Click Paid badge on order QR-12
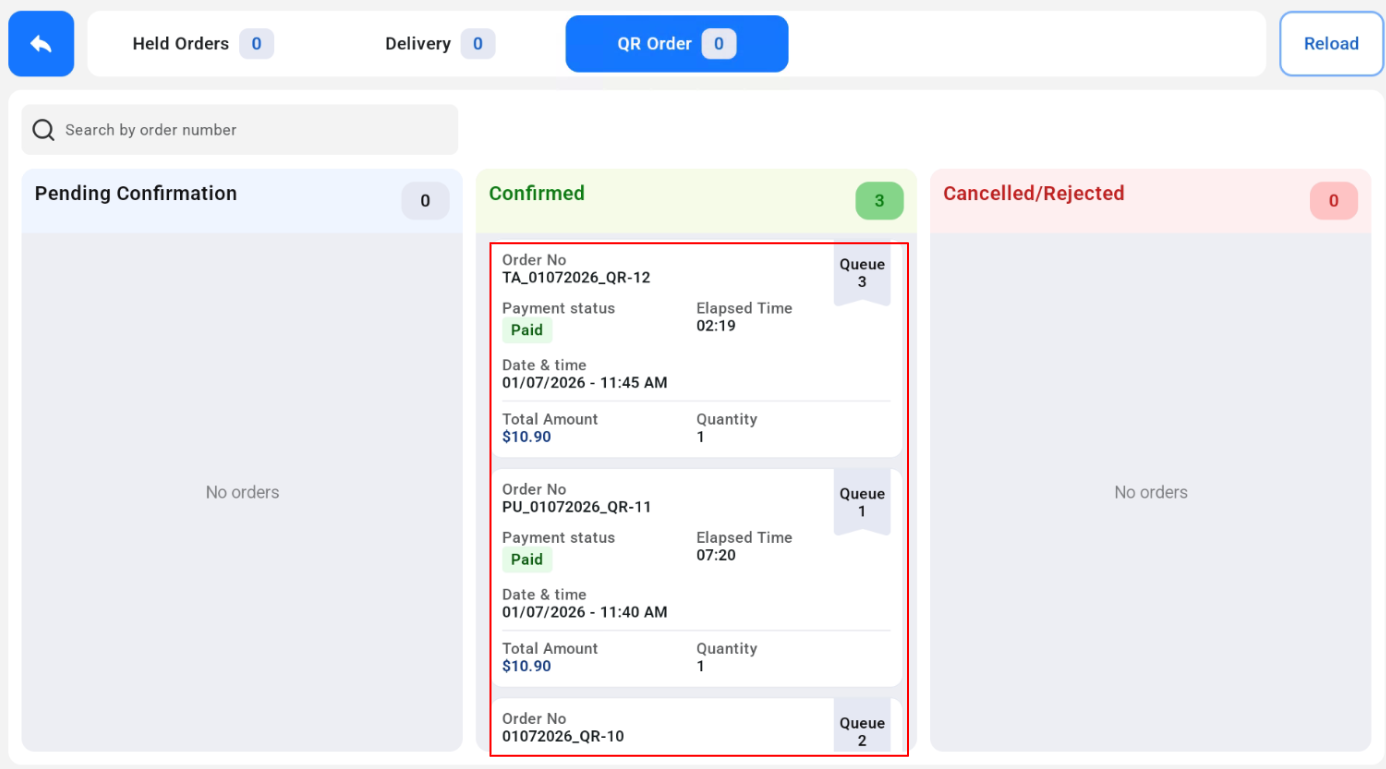 (x=527, y=330)
